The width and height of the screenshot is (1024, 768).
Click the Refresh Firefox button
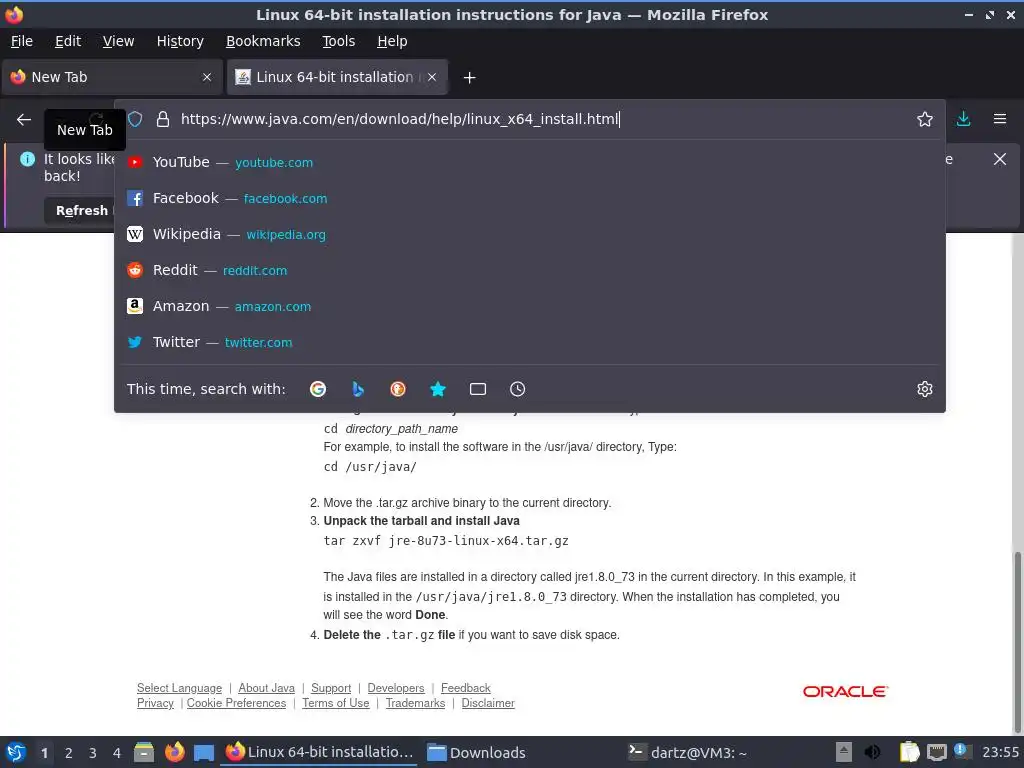coord(82,211)
